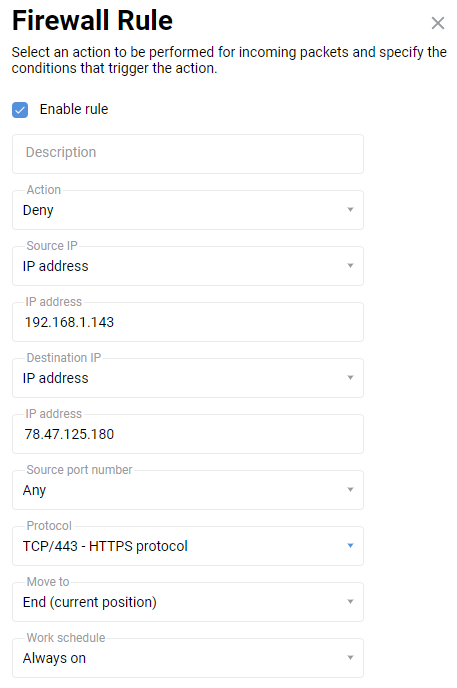457x688 pixels.
Task: Close the Firewall Rule dialog
Action: [x=438, y=23]
